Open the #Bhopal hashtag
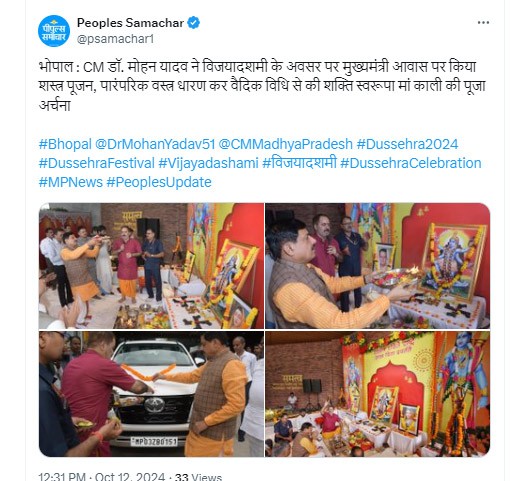510x481 pixels. point(65,144)
